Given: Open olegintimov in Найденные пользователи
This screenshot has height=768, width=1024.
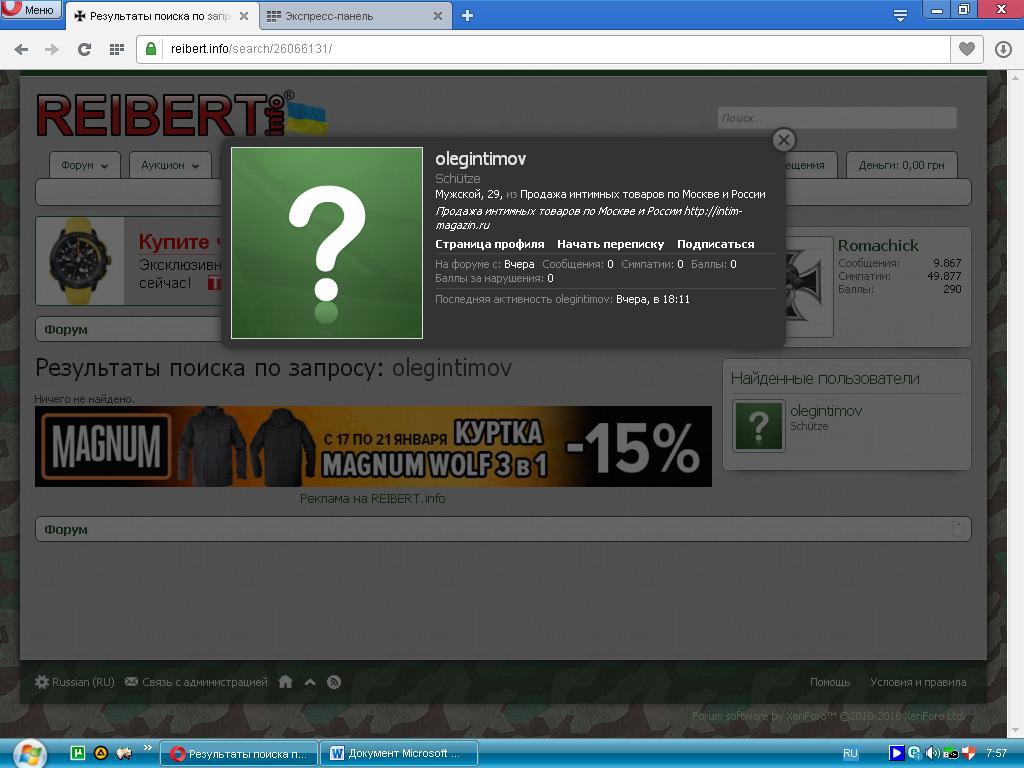Looking at the screenshot, I should [826, 411].
